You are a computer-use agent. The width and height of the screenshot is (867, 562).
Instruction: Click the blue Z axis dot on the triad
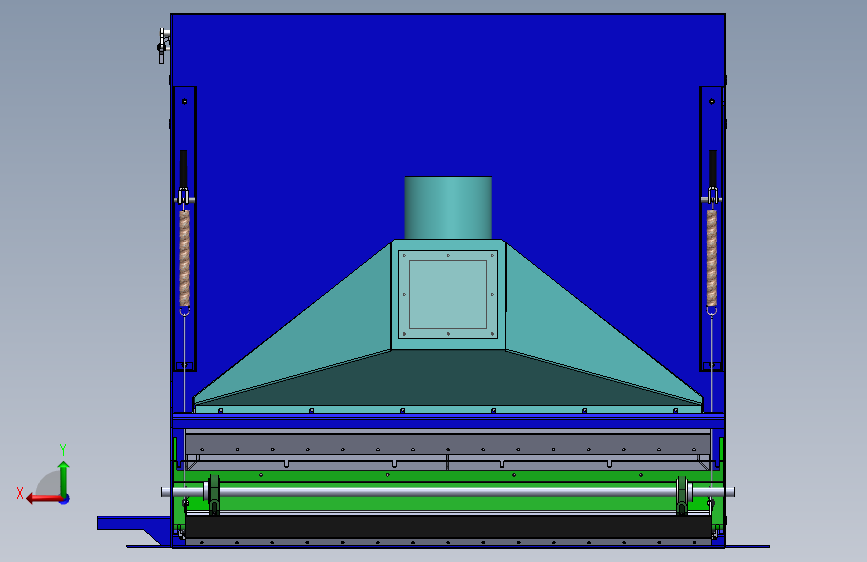pyautogui.click(x=65, y=499)
